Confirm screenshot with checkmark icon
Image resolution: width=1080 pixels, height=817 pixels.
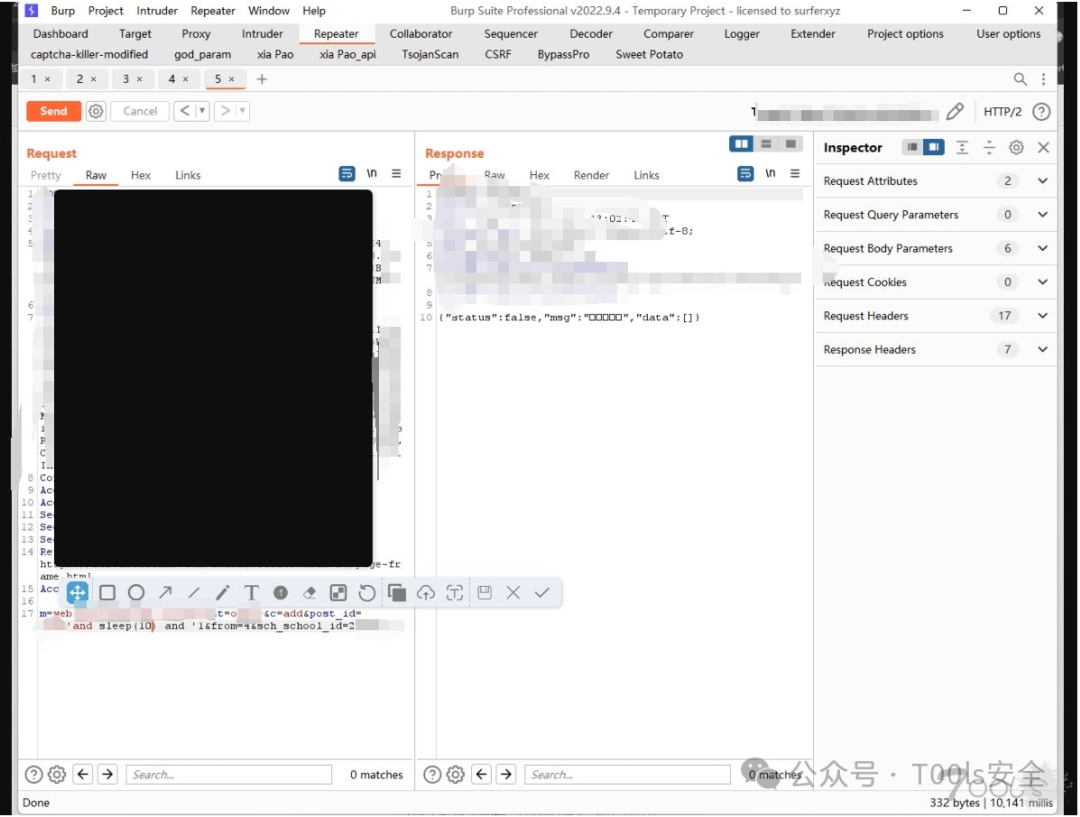(542, 593)
